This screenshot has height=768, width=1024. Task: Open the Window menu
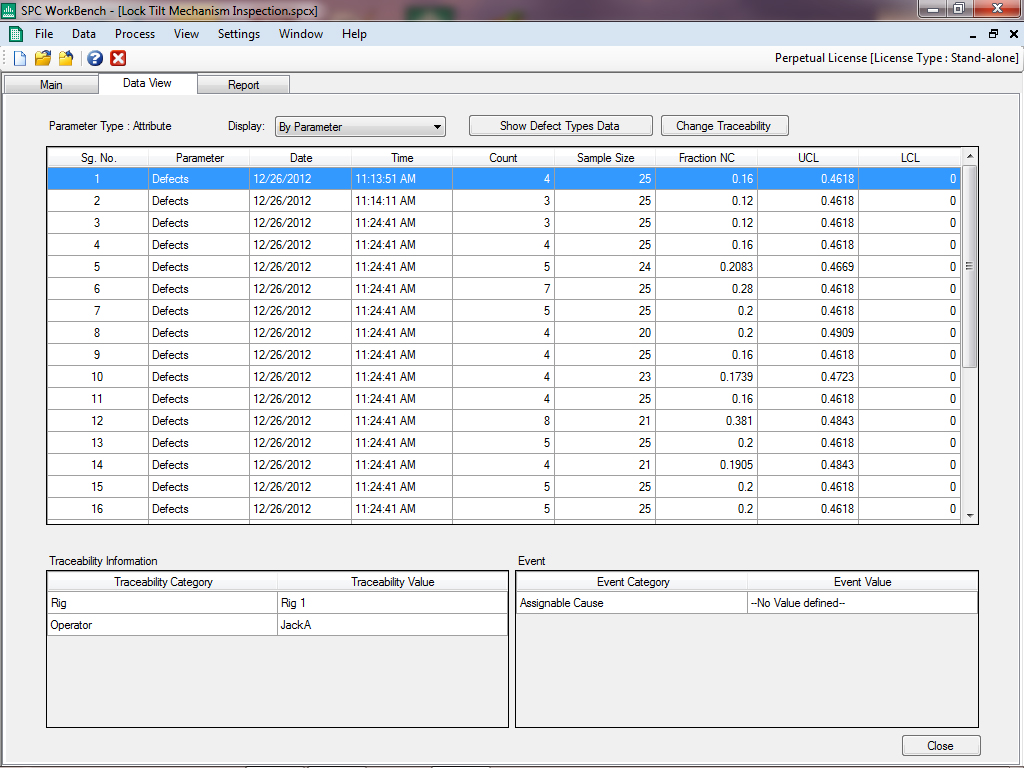click(301, 34)
